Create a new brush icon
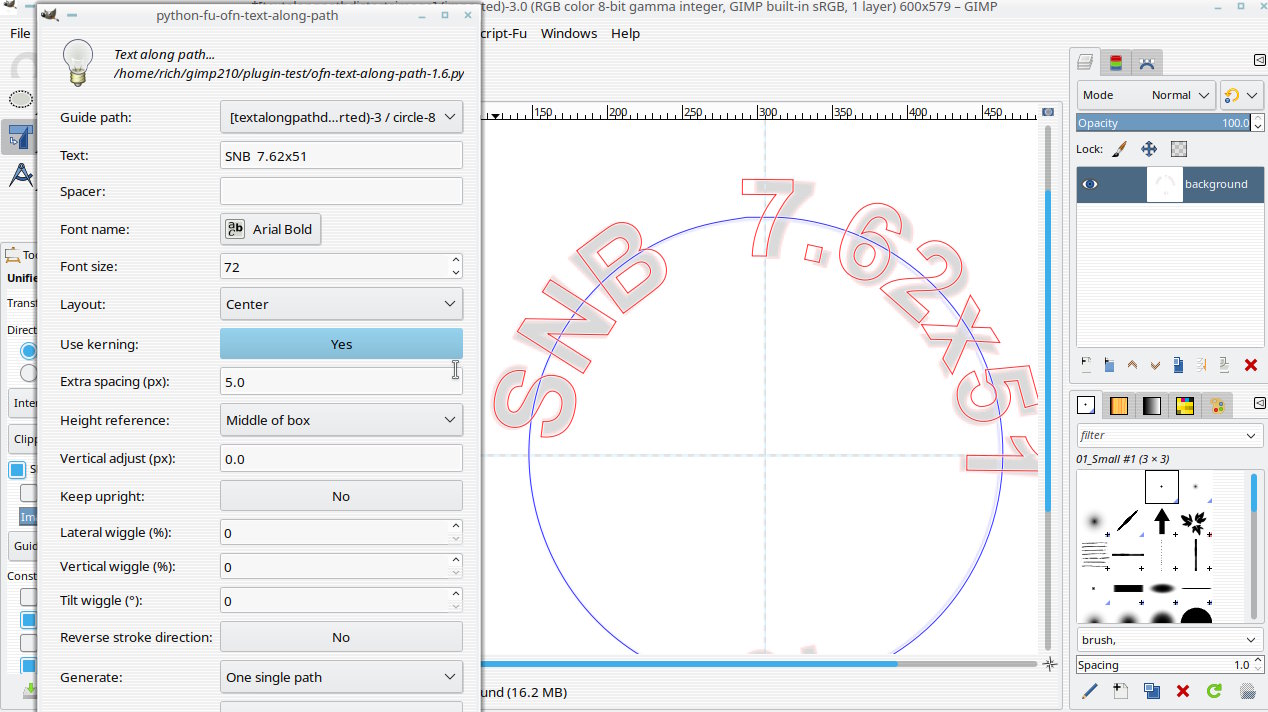Viewport: 1268px width, 712px height. coord(1120,691)
